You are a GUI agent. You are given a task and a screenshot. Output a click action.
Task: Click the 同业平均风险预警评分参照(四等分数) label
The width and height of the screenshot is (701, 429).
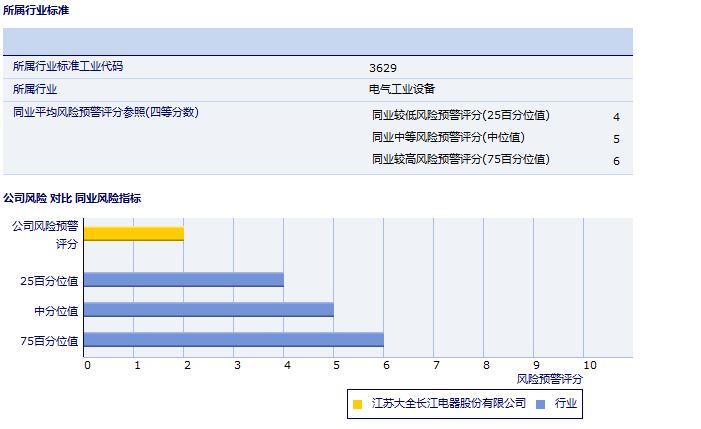[x=106, y=112]
